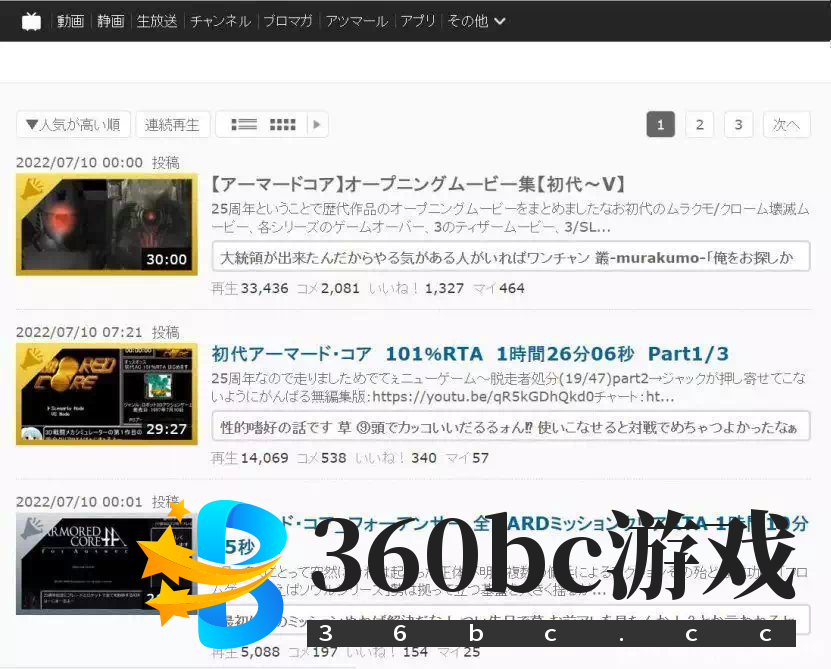Viewport: 831px width, 669px height.
Task: Click マイ 57 mylist count
Action: [x=467, y=458]
